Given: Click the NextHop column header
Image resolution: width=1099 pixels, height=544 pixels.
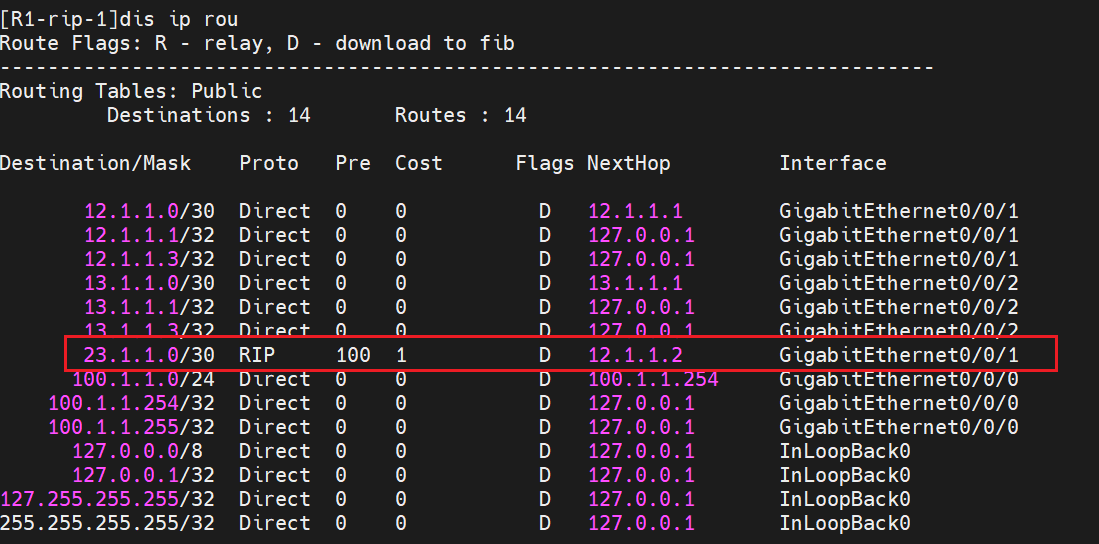Looking at the screenshot, I should coord(628,163).
